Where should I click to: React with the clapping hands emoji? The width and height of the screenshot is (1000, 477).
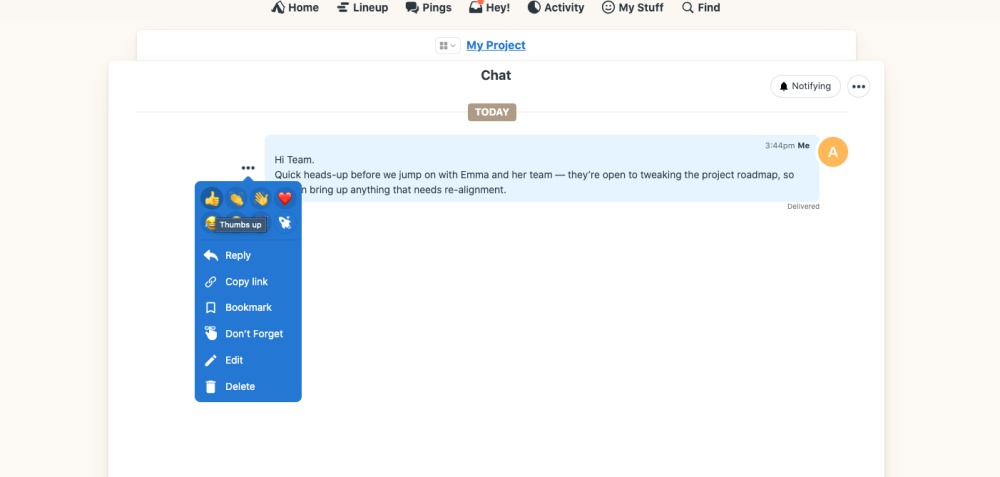[x=236, y=199]
